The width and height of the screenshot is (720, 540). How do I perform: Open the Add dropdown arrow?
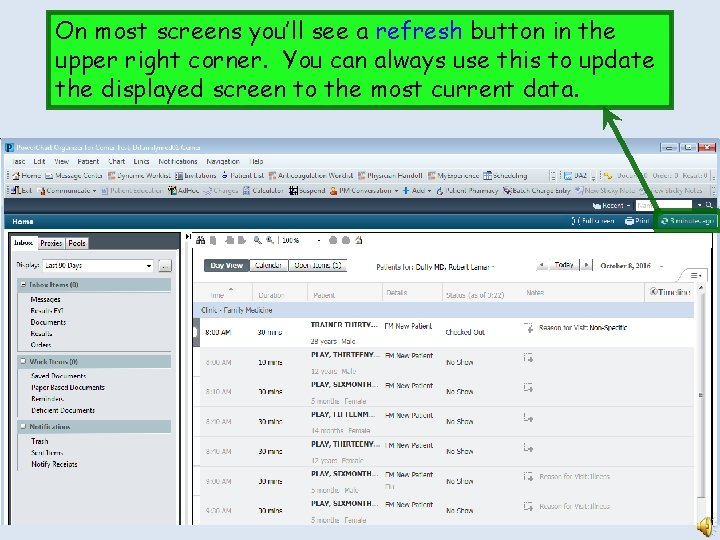430,191
